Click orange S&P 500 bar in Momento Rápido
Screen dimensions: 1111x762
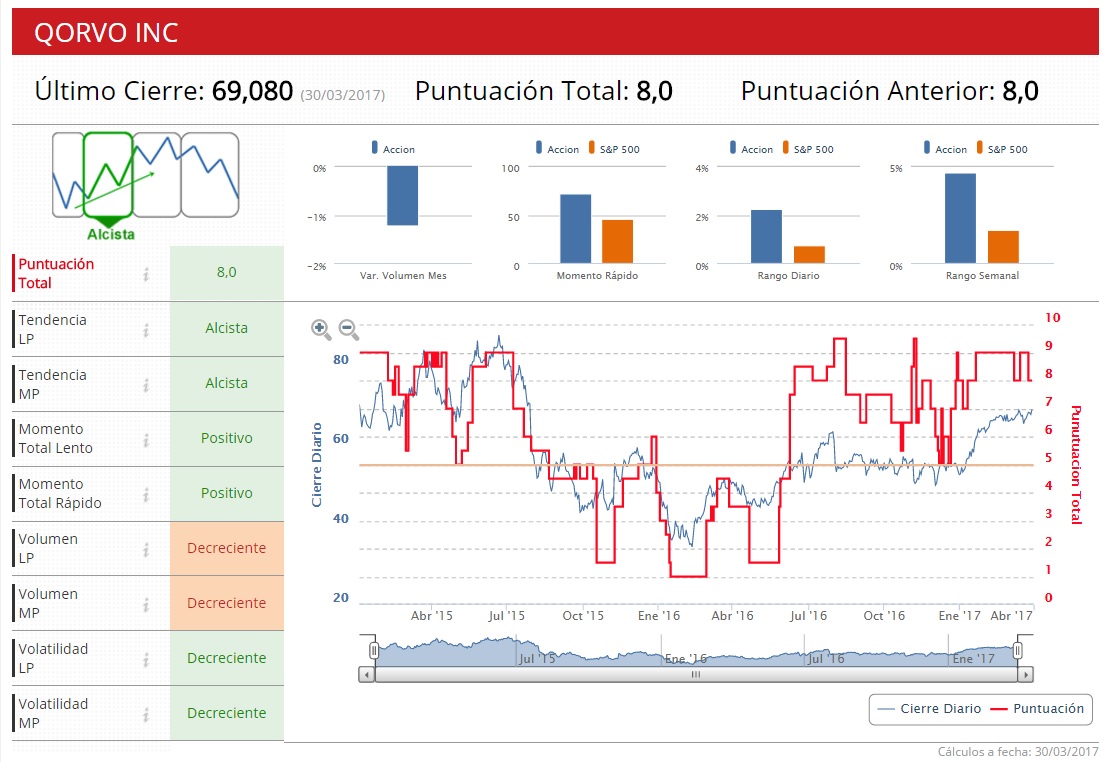pos(617,242)
